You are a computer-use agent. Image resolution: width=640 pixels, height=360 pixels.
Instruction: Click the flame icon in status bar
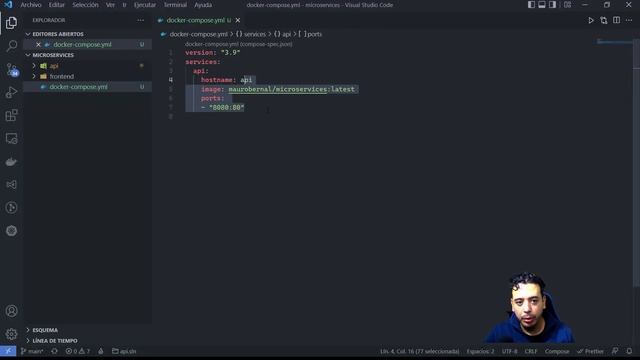coord(100,351)
